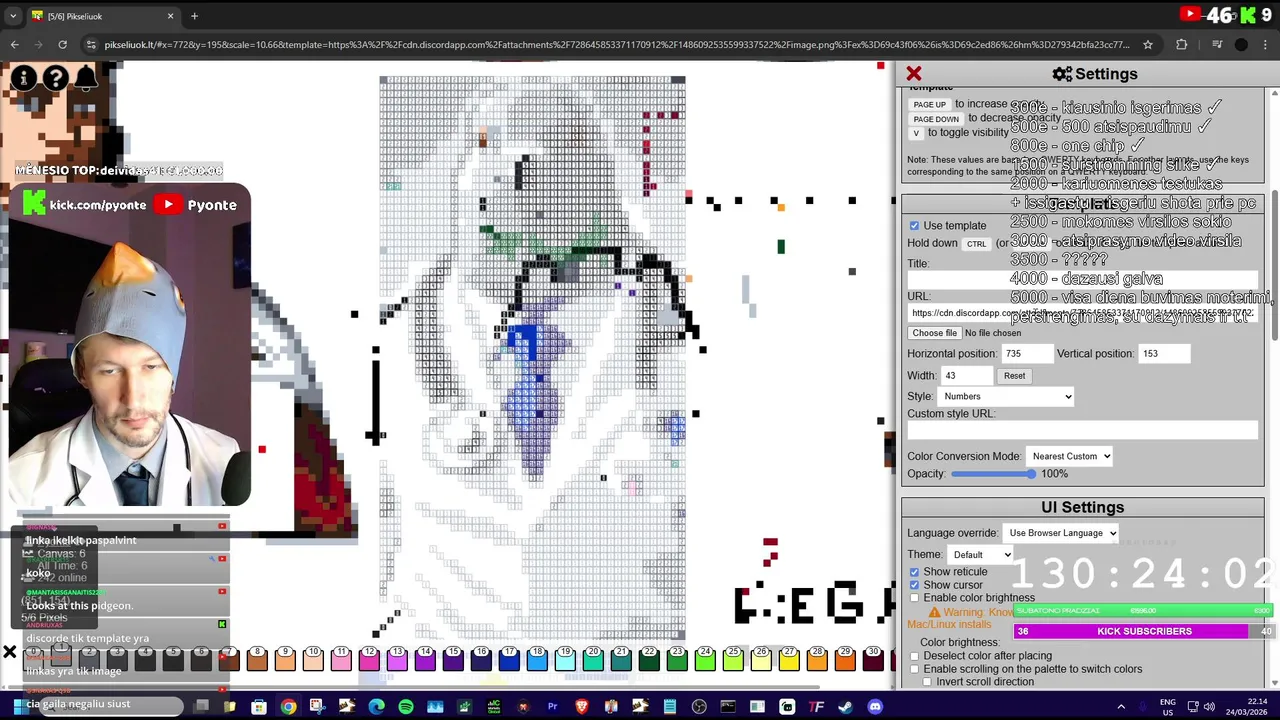
Task: Open the notifications bell icon
Action: pyautogui.click(x=87, y=78)
